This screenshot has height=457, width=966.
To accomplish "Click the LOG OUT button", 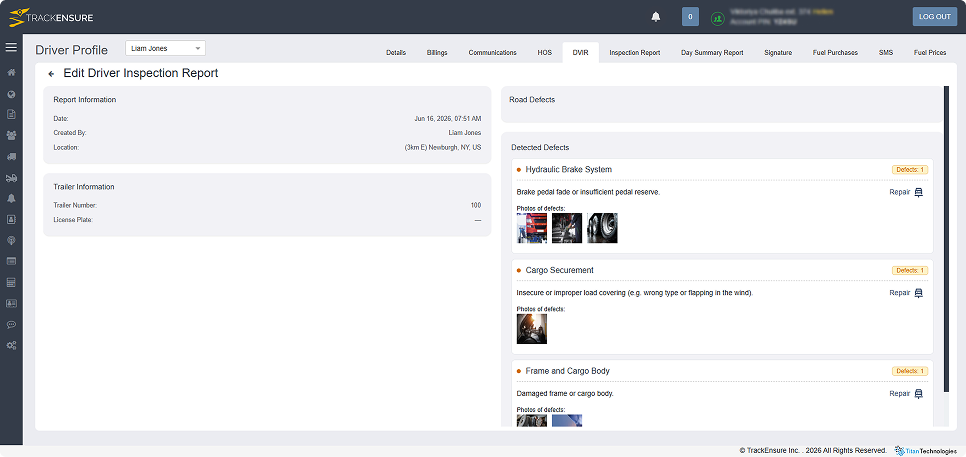I will (935, 17).
